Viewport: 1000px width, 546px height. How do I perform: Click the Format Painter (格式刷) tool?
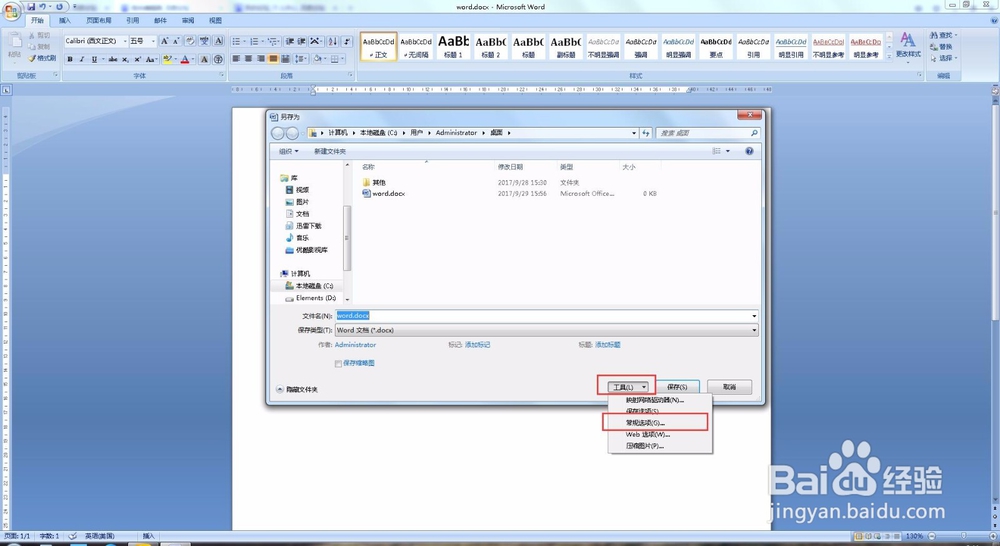click(x=42, y=58)
